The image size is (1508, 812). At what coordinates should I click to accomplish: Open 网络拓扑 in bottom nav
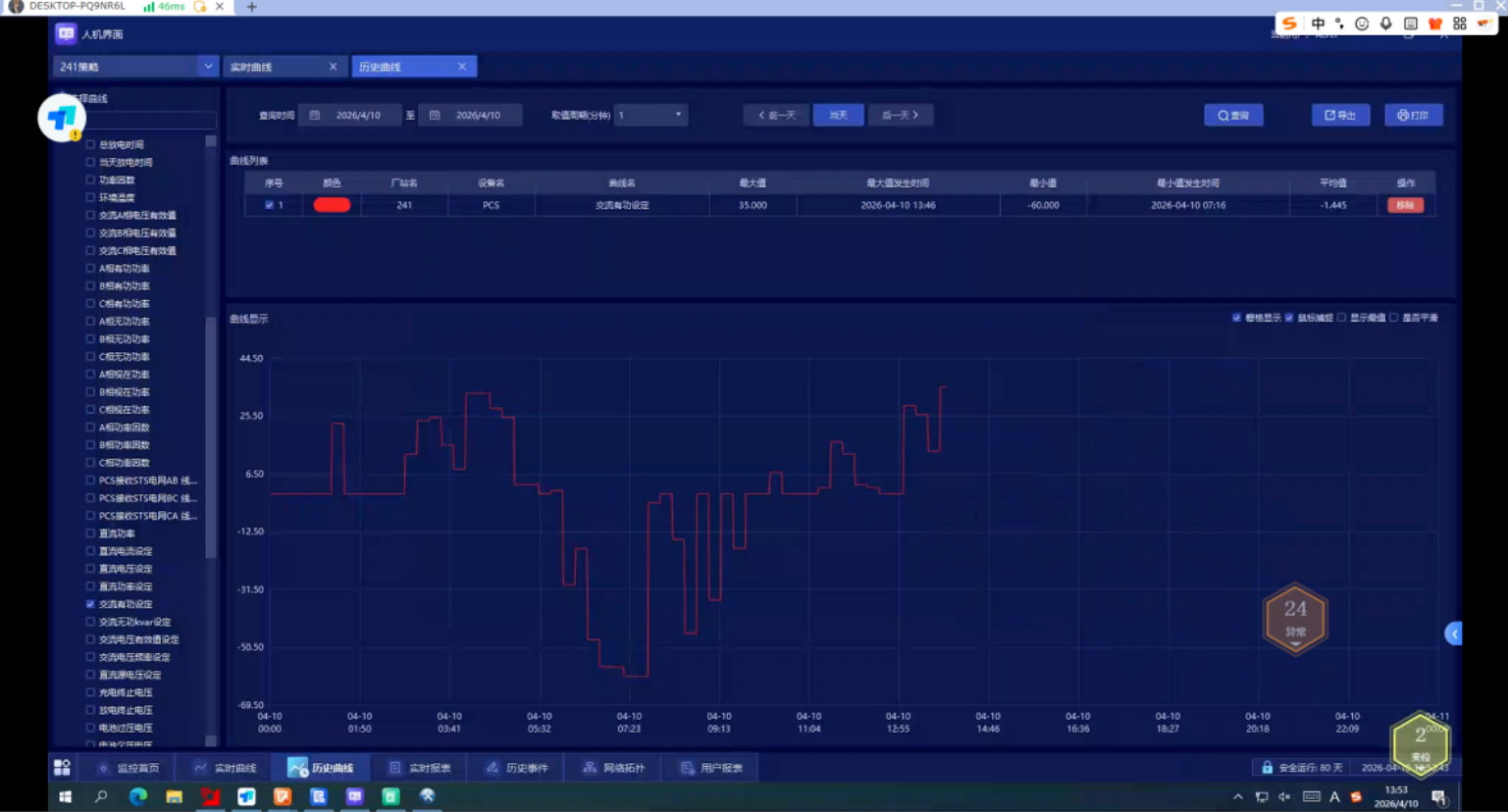pos(614,767)
